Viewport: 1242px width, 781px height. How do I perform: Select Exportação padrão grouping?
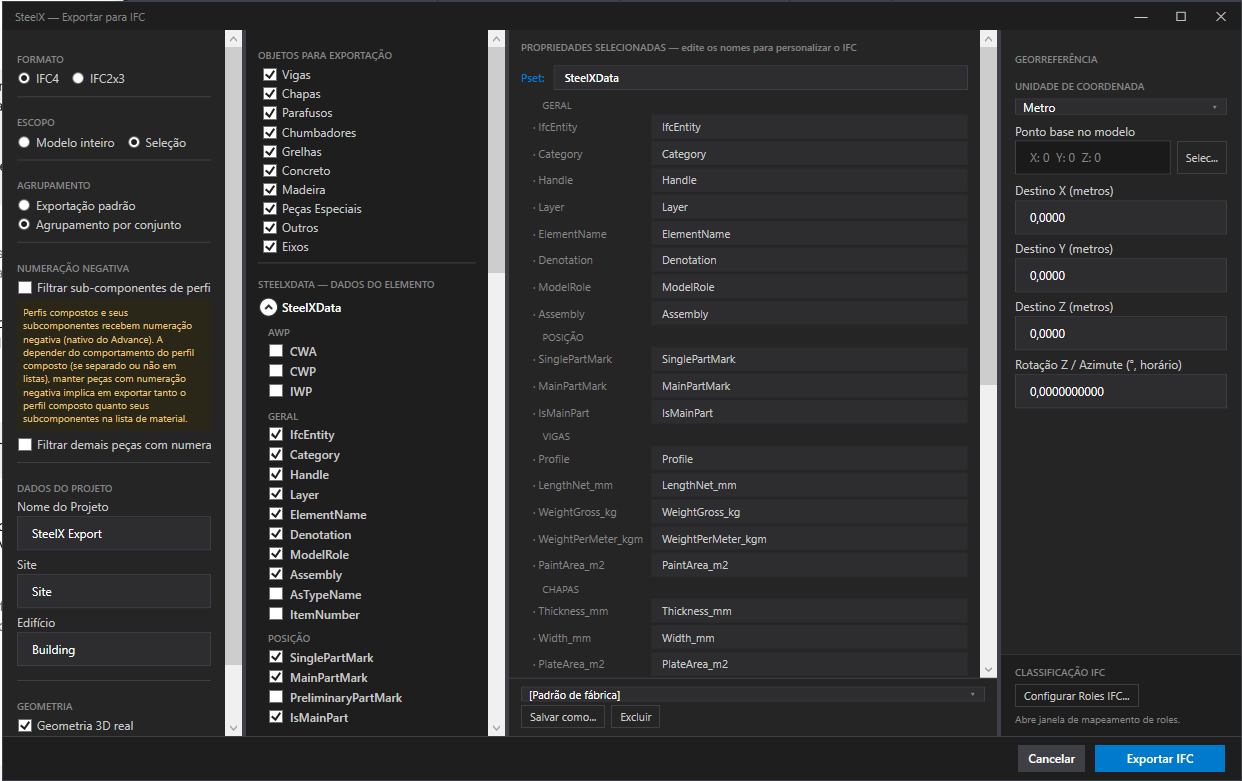24,206
